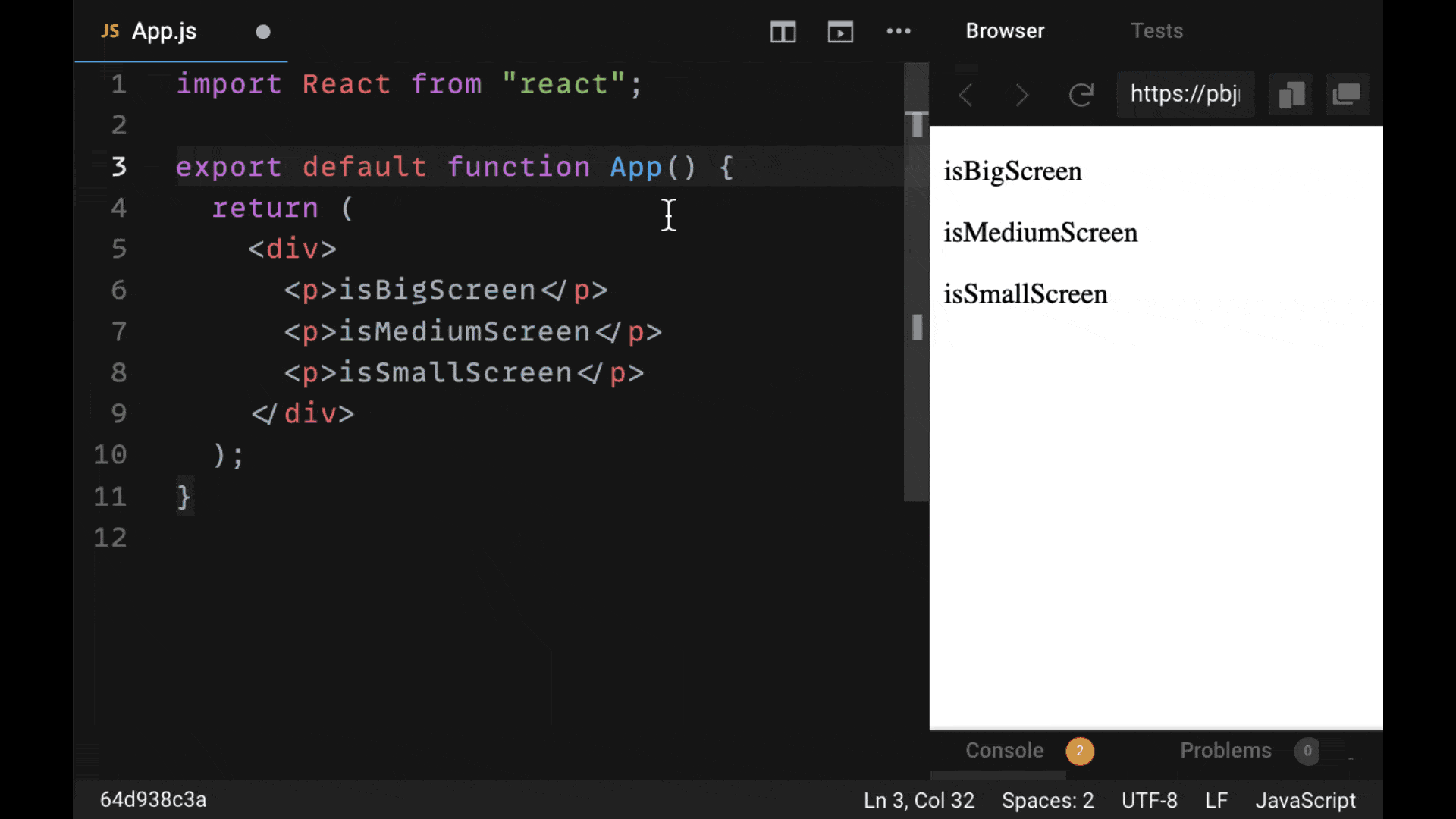Click the copy URL icon in browser bar
This screenshot has width=1456, height=819.
[1292, 94]
